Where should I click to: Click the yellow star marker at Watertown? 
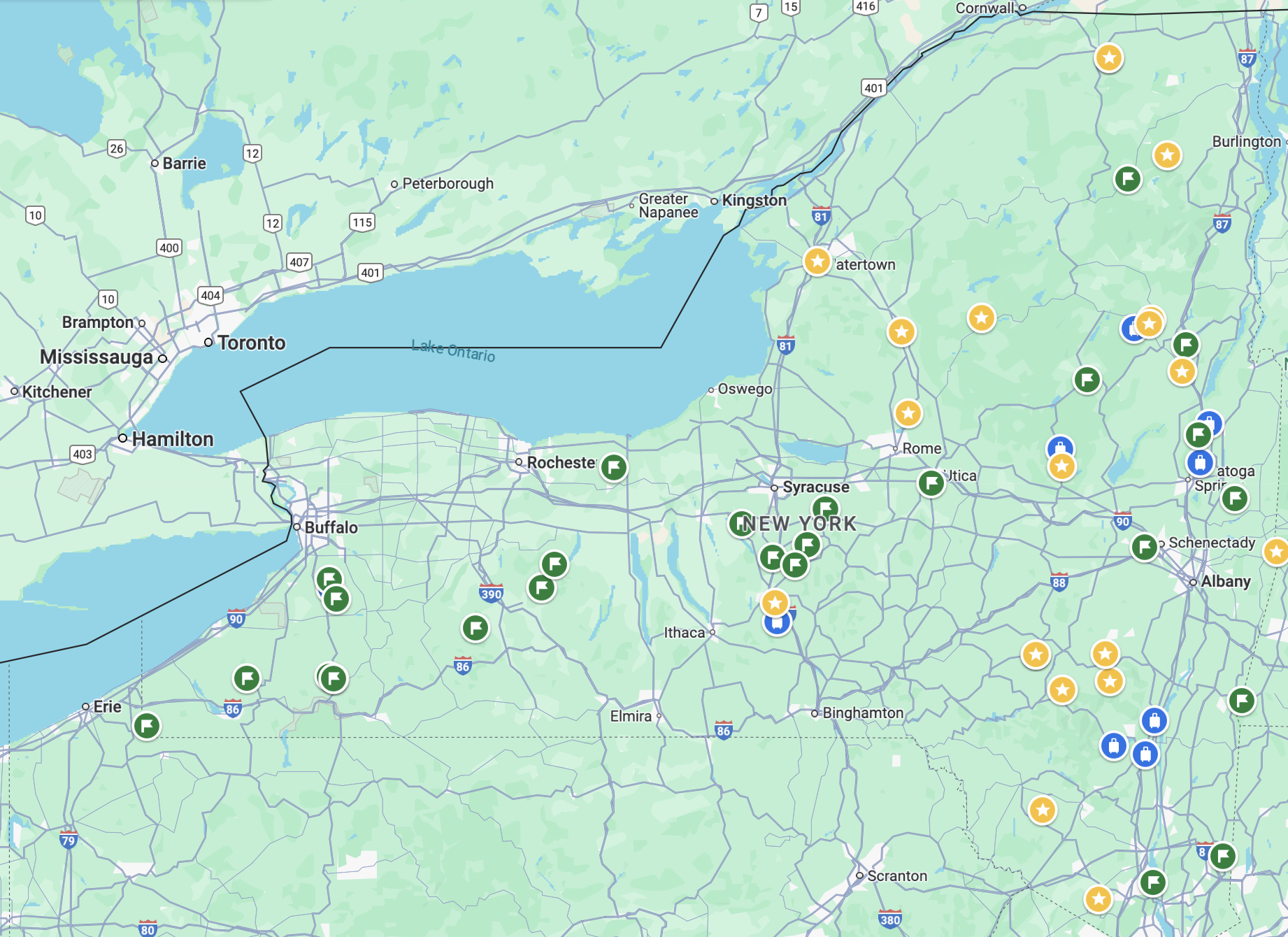click(817, 262)
